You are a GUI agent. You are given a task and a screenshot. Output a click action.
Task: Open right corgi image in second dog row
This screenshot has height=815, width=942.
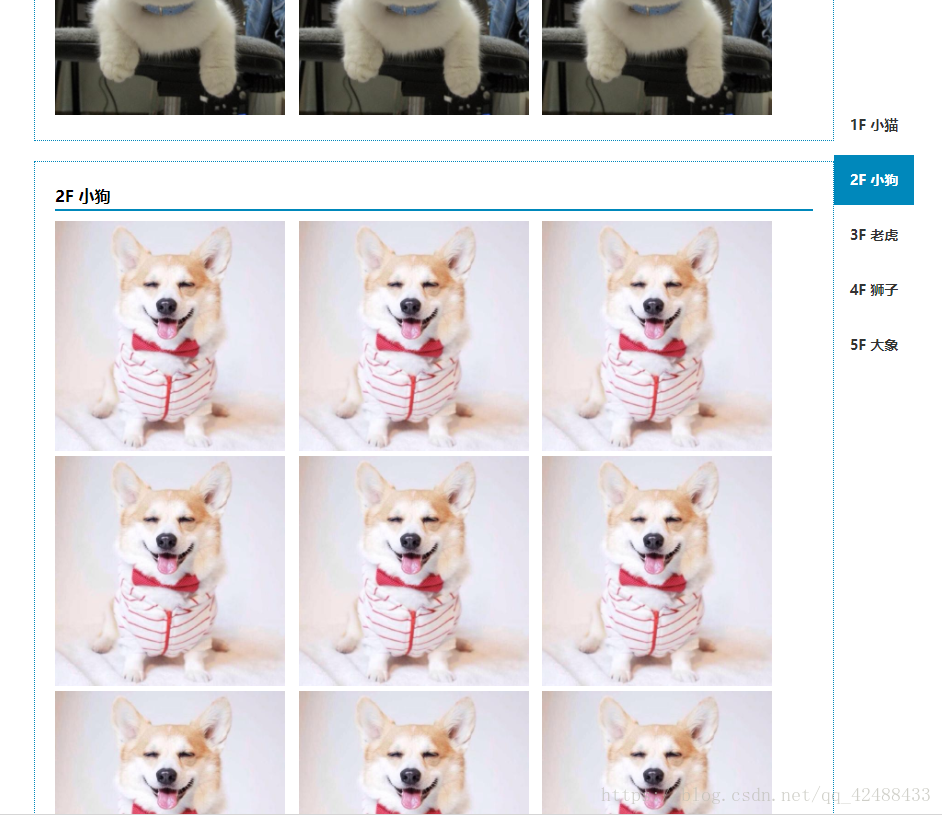click(x=657, y=571)
